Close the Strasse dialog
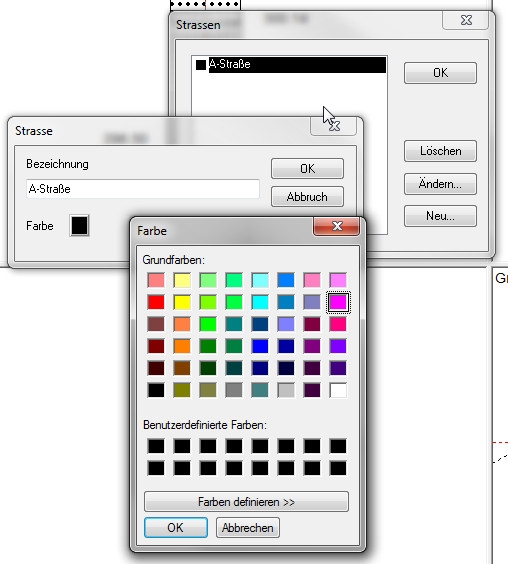The height and width of the screenshot is (564, 508). pyautogui.click(x=334, y=126)
